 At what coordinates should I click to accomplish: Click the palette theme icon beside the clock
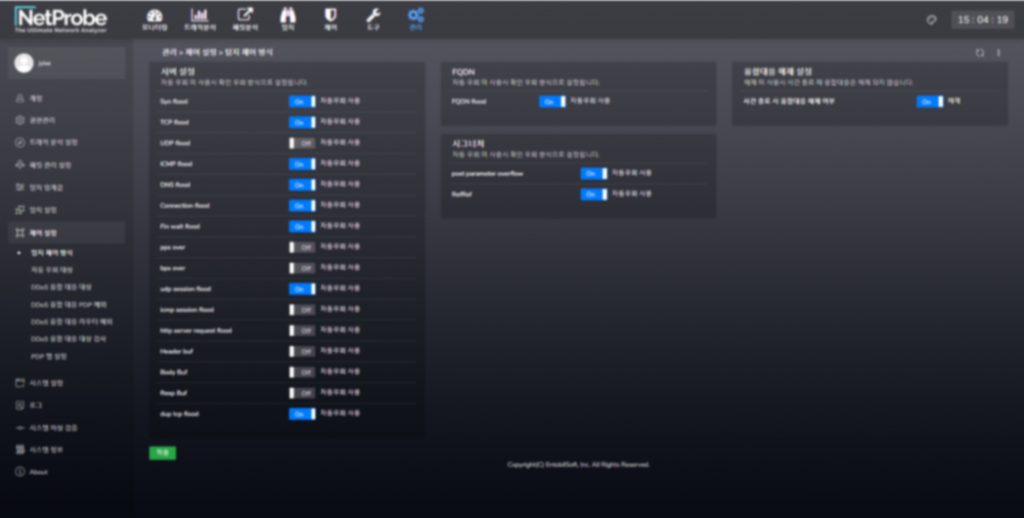click(931, 20)
